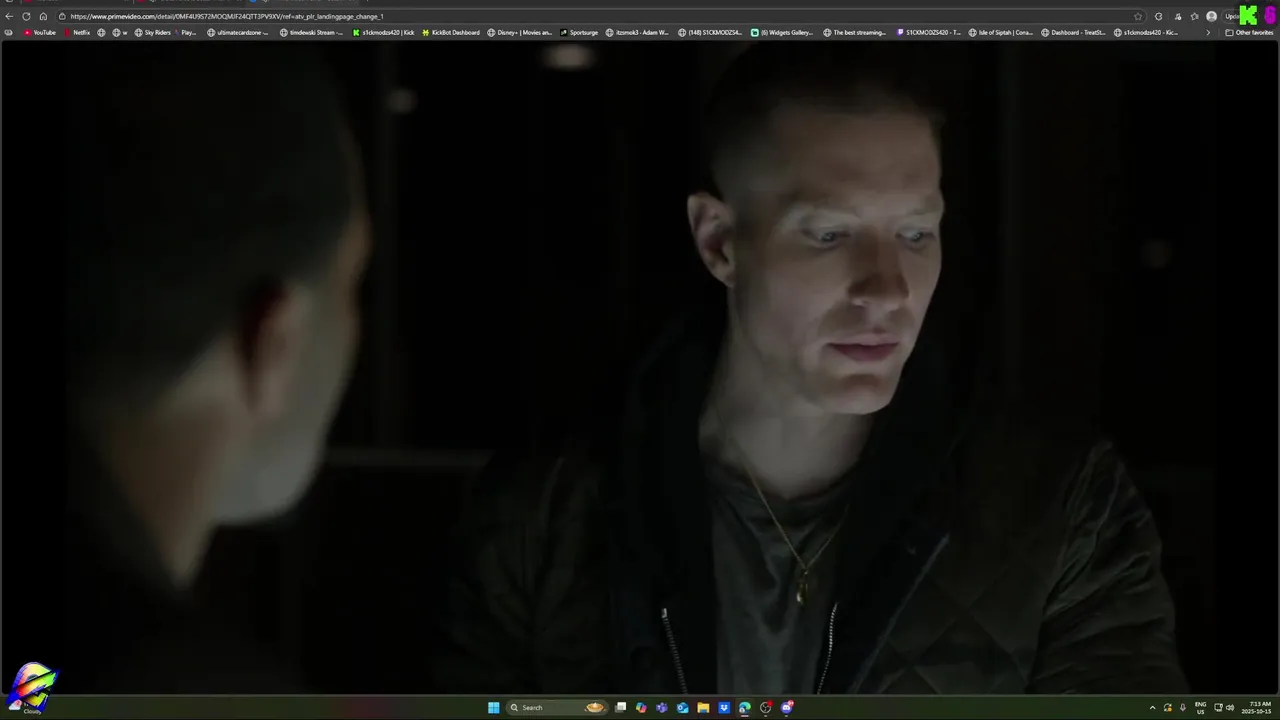Viewport: 1280px width, 720px height.
Task: Open the Other favorites folder
Action: 1249,33
